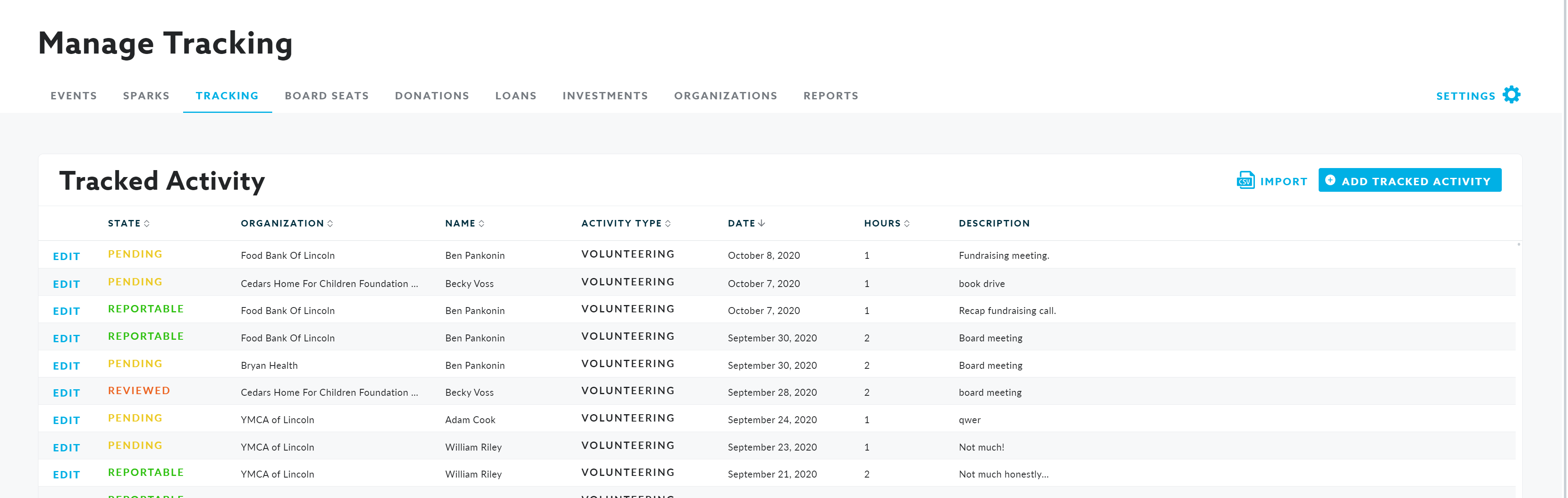The image size is (1568, 498).
Task: Sort by Hours column arrows
Action: click(x=907, y=223)
